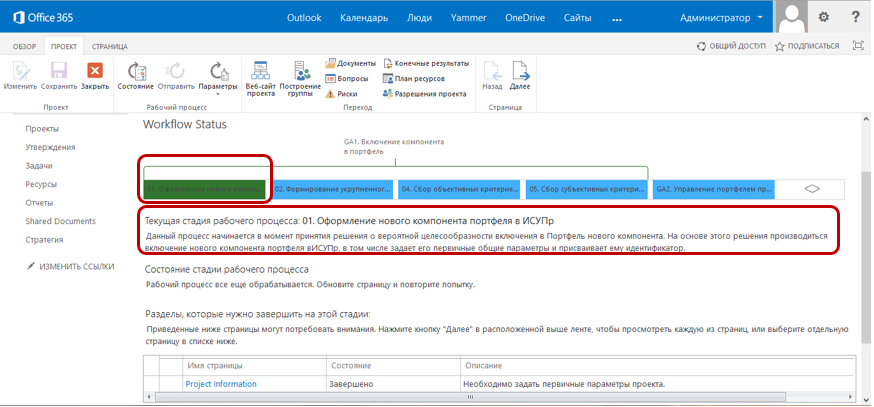Open Утверждения in the left navigation
This screenshot has width=874, height=407.
click(50, 147)
